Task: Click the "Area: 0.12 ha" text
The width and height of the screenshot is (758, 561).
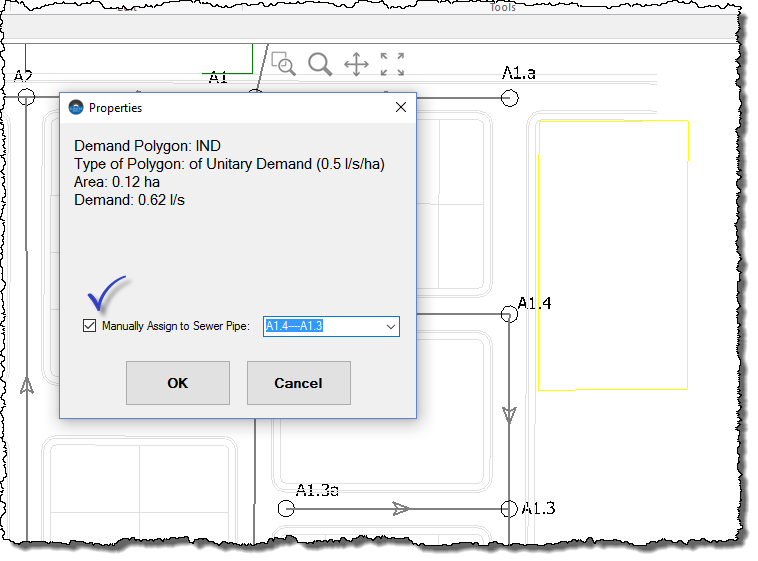Action: click(117, 182)
